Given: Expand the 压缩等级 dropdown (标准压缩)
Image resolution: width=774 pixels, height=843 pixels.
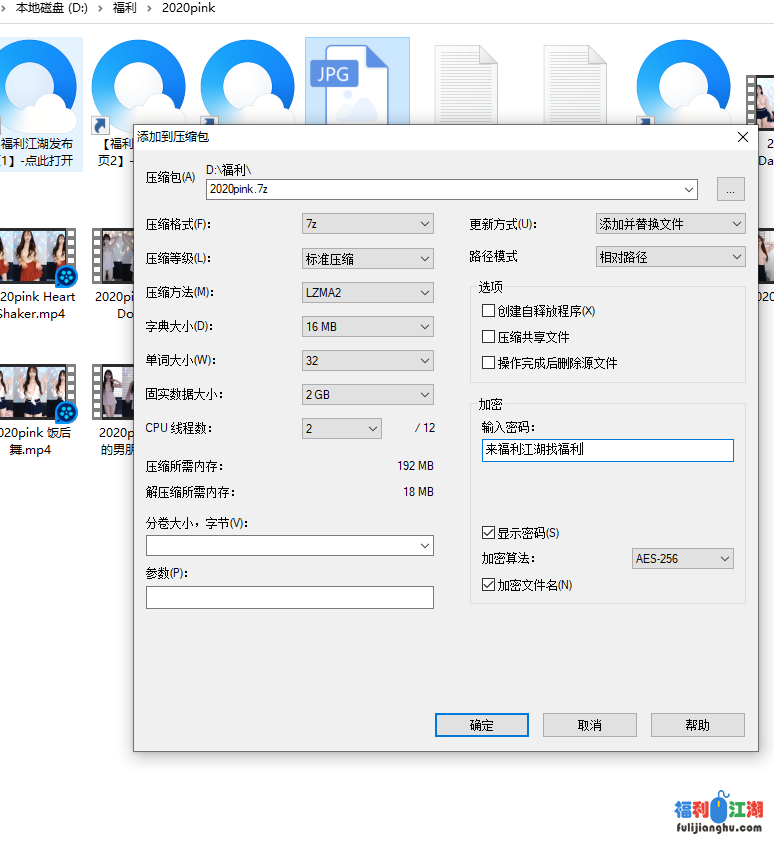Looking at the screenshot, I should coord(367,259).
